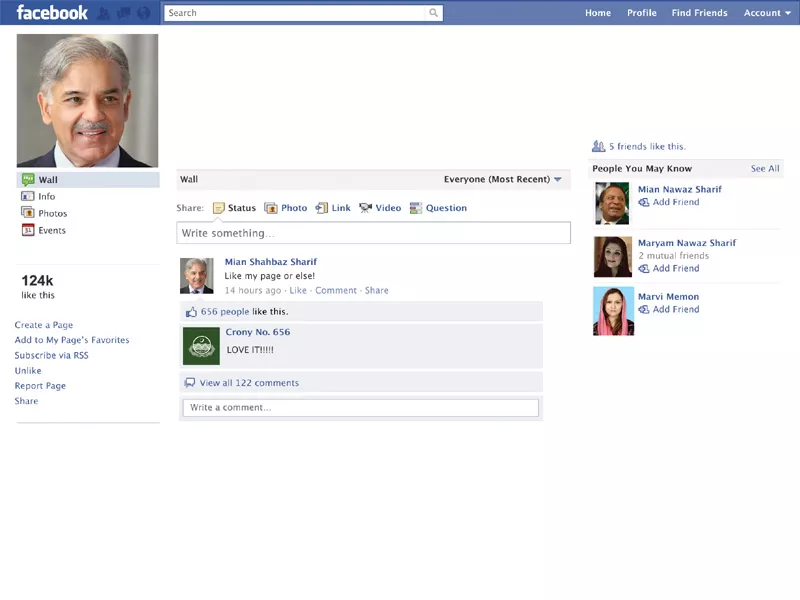Click Maryam Nawaz Sharif suggestion photo
This screenshot has width=800, height=600.
(613, 257)
